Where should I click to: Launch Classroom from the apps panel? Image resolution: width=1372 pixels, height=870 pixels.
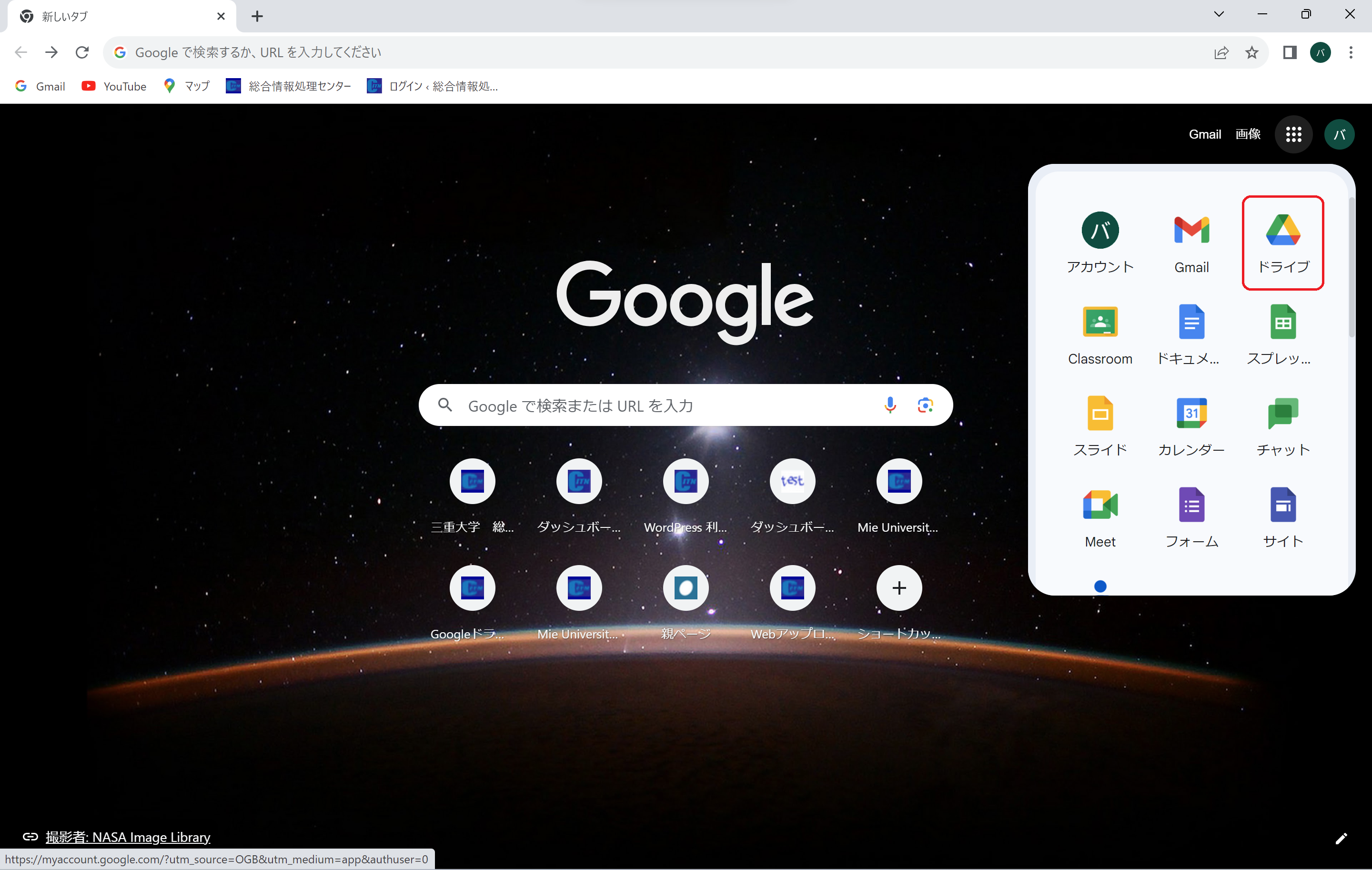click(x=1100, y=335)
